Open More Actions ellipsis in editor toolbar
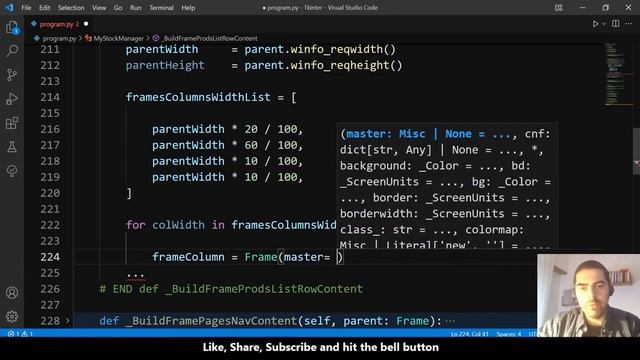The image size is (640, 360). pos(629,24)
